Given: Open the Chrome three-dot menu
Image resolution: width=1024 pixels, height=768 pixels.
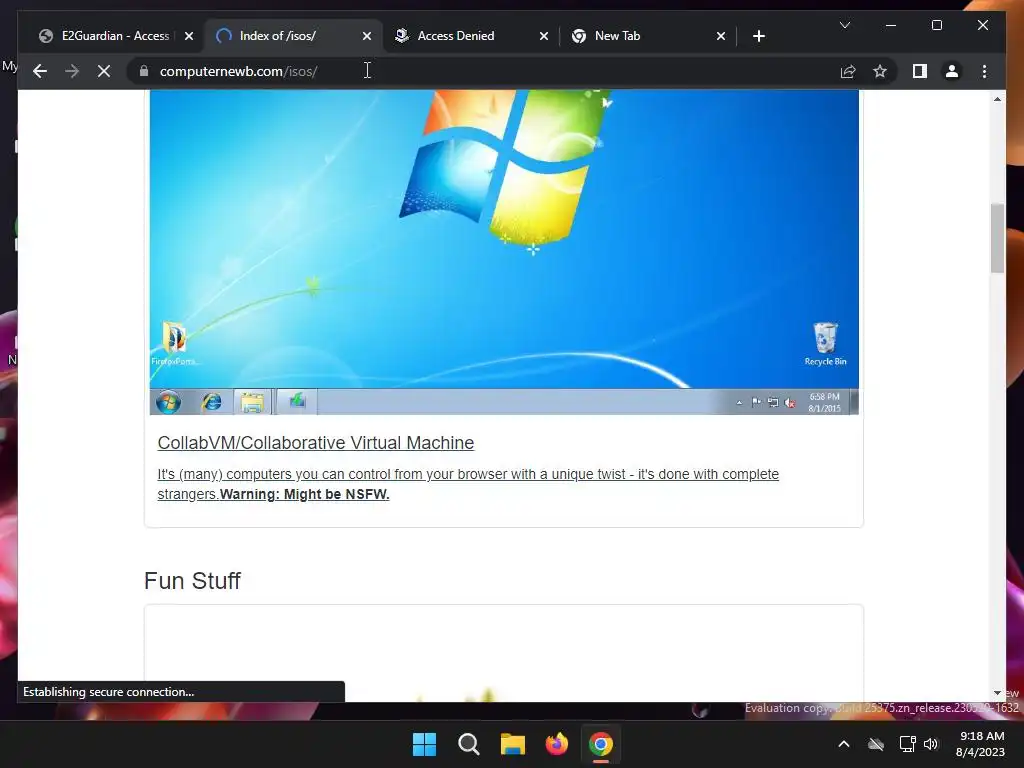Looking at the screenshot, I should point(984,71).
